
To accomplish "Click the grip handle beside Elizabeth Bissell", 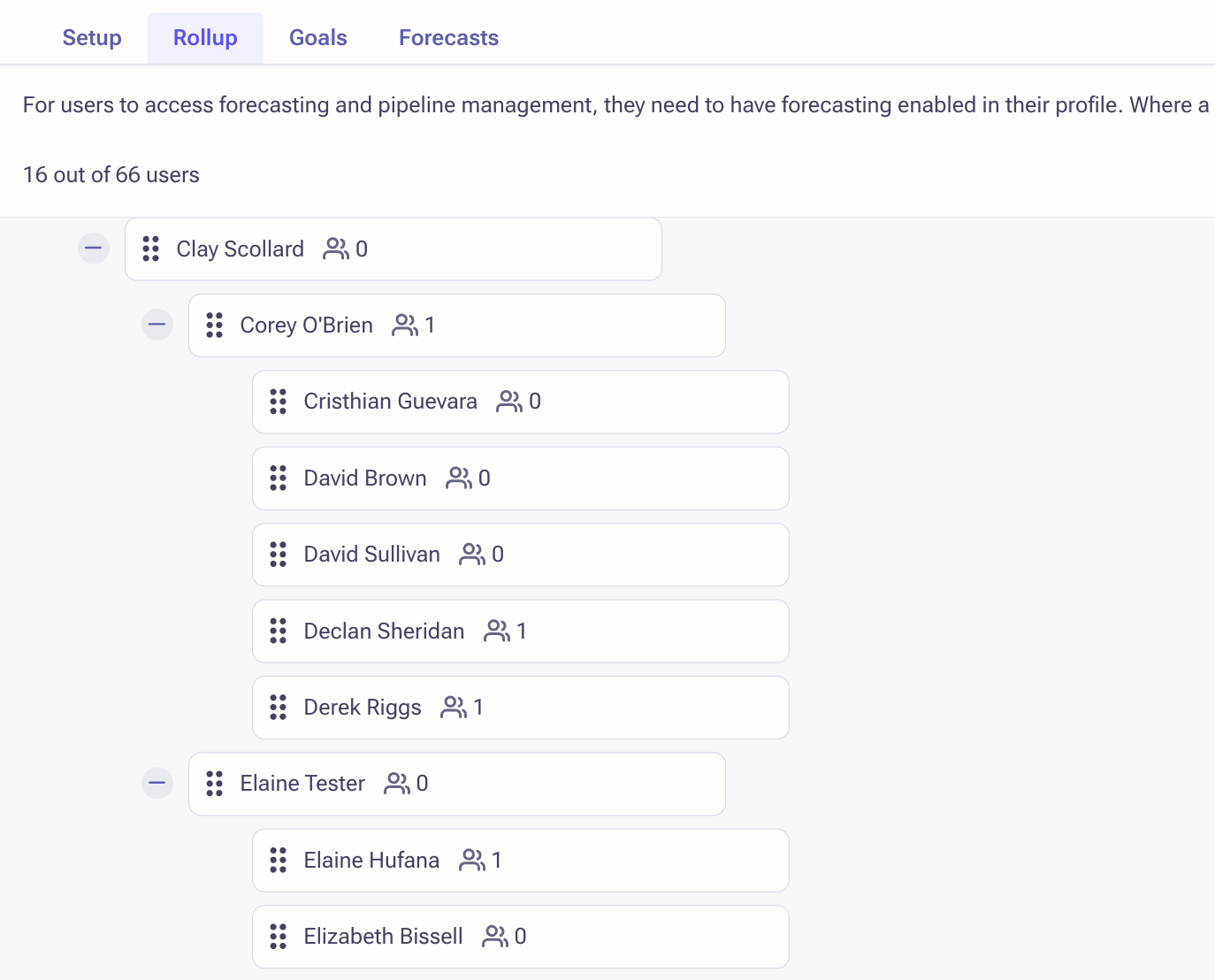I will tap(279, 936).
